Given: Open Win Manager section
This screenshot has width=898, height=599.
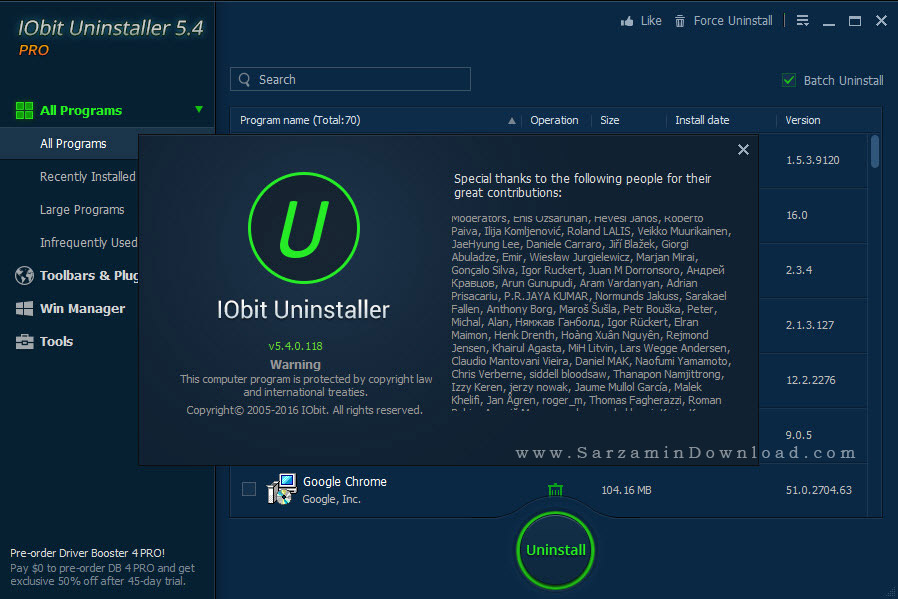Looking at the screenshot, I should click(82, 309).
